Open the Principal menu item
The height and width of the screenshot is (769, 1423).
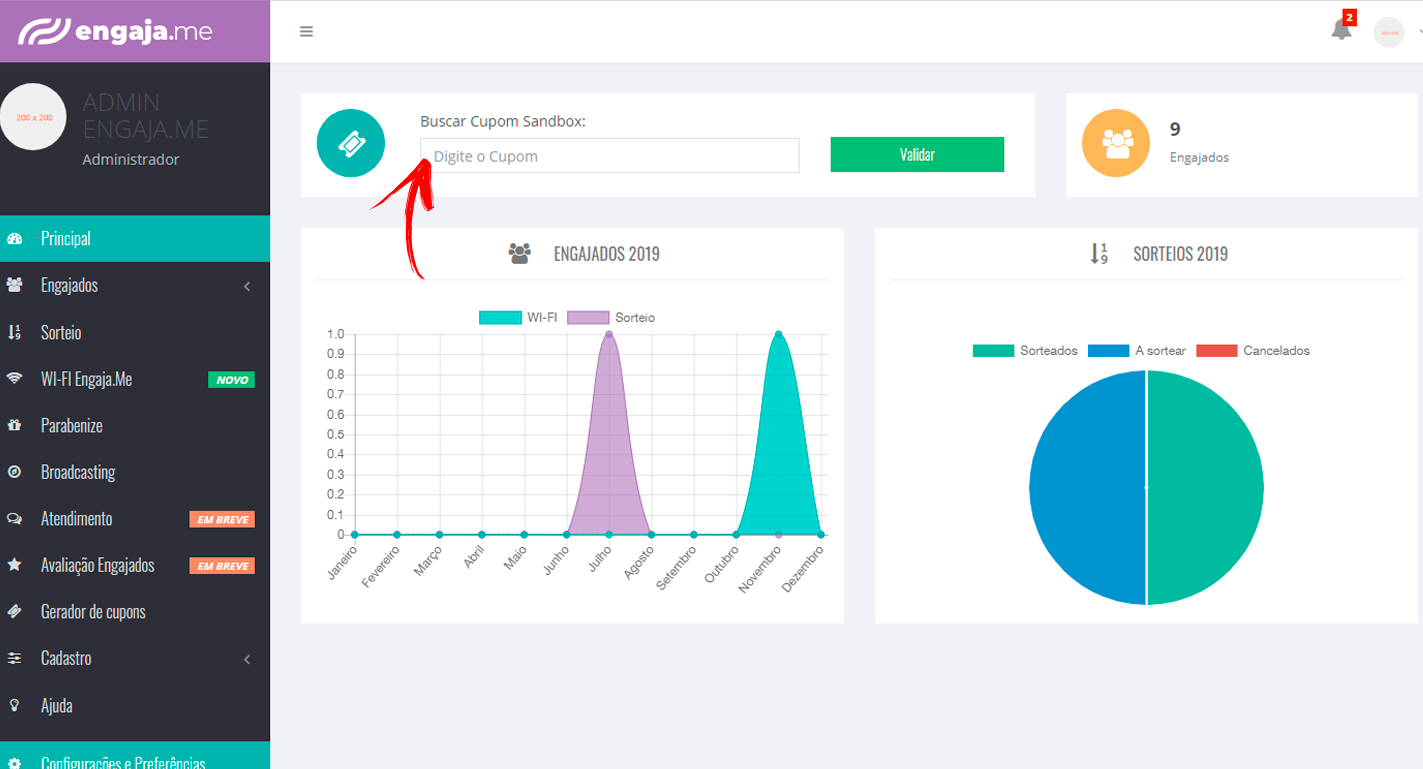135,239
